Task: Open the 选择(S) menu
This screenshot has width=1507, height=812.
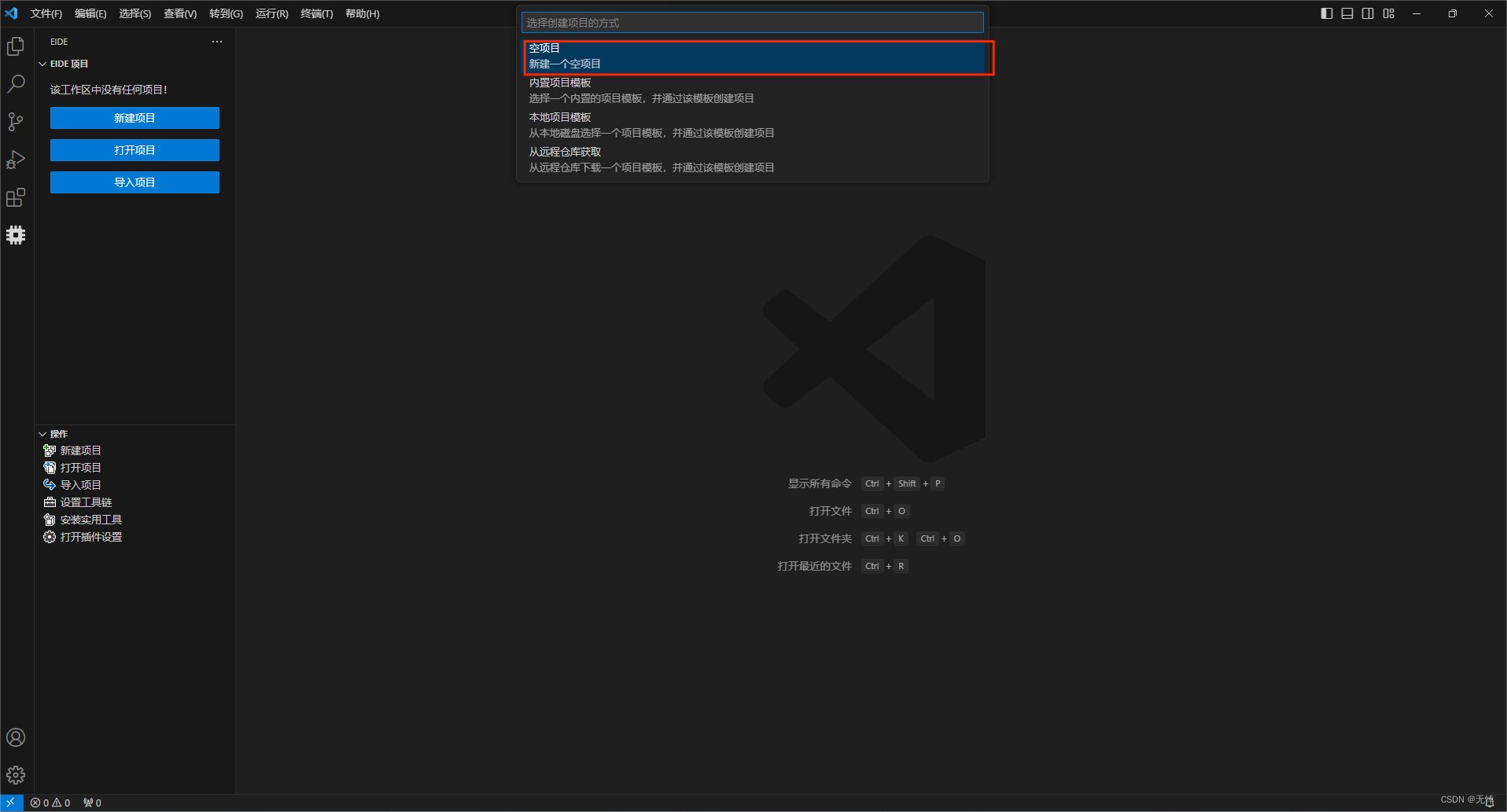Action: tap(135, 13)
